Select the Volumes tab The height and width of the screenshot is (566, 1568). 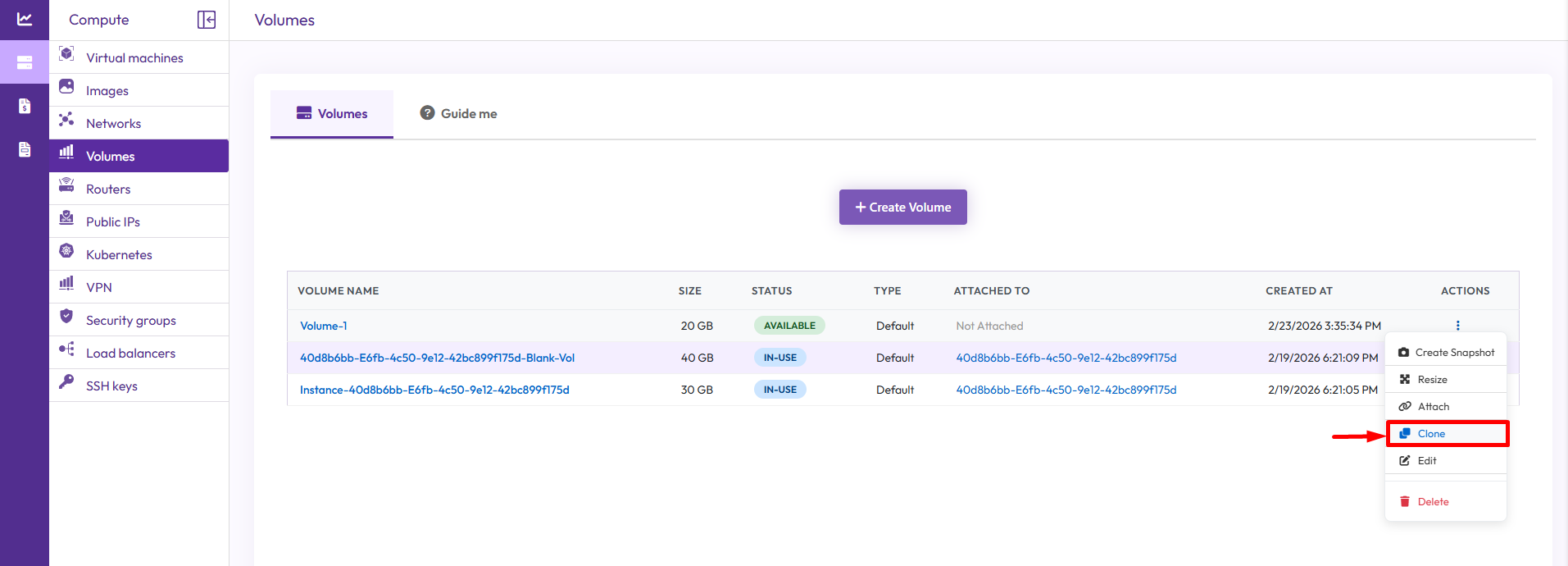[332, 114]
